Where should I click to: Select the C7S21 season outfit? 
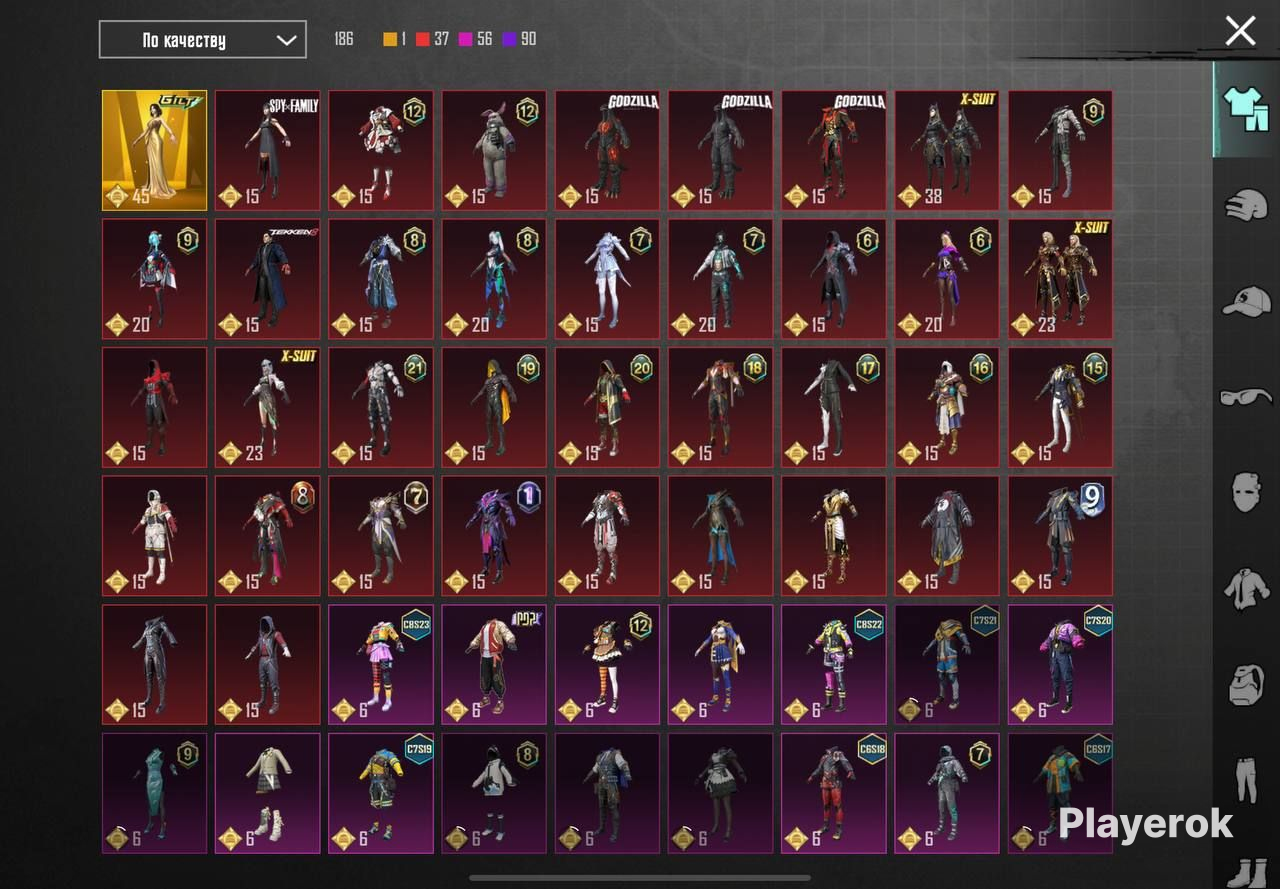tap(947, 664)
